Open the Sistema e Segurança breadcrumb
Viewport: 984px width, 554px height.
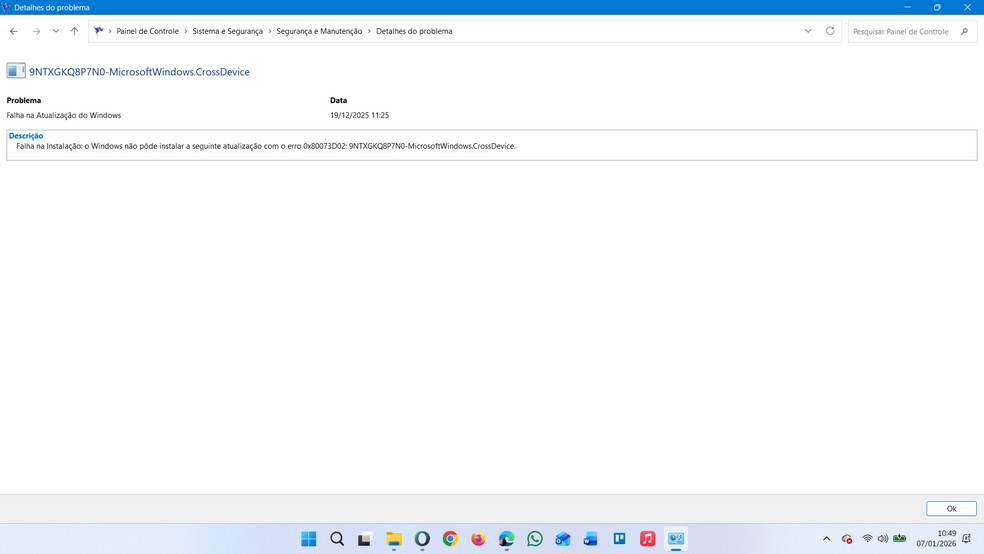[227, 31]
